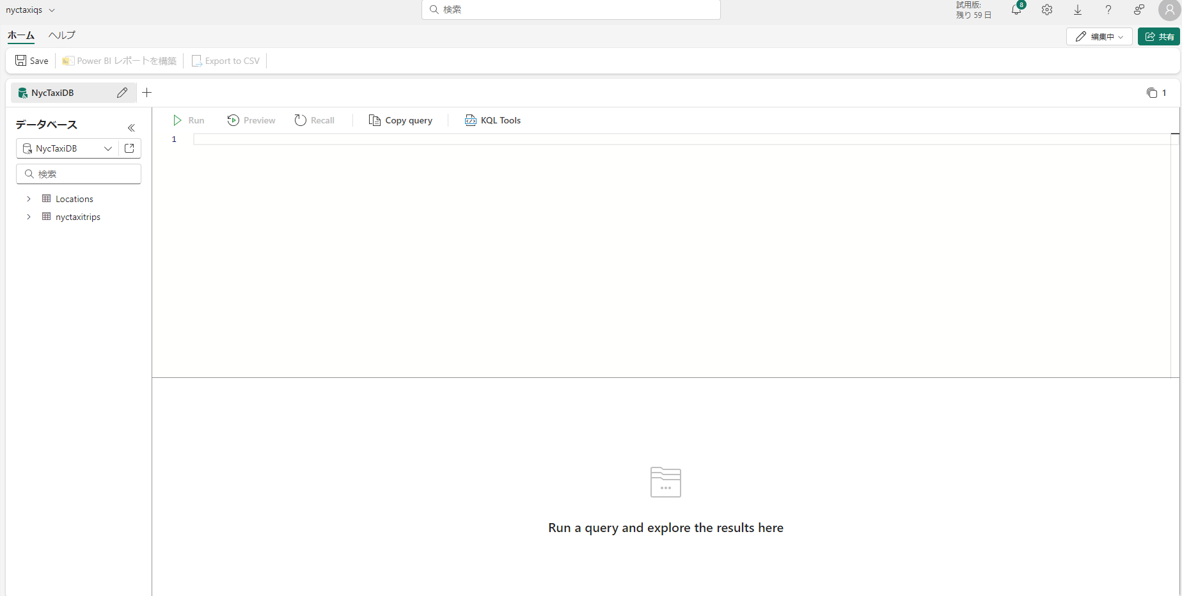Open the notifications bell
Viewport: 1182px width, 596px height.
[1016, 10]
